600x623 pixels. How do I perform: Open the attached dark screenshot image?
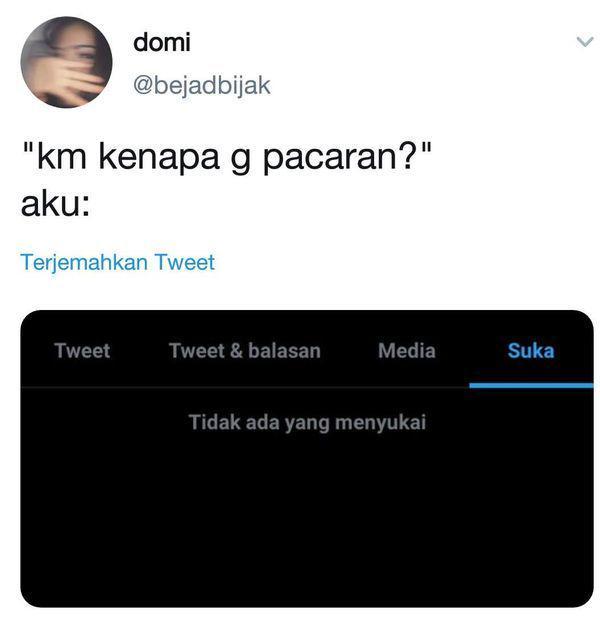307,459
